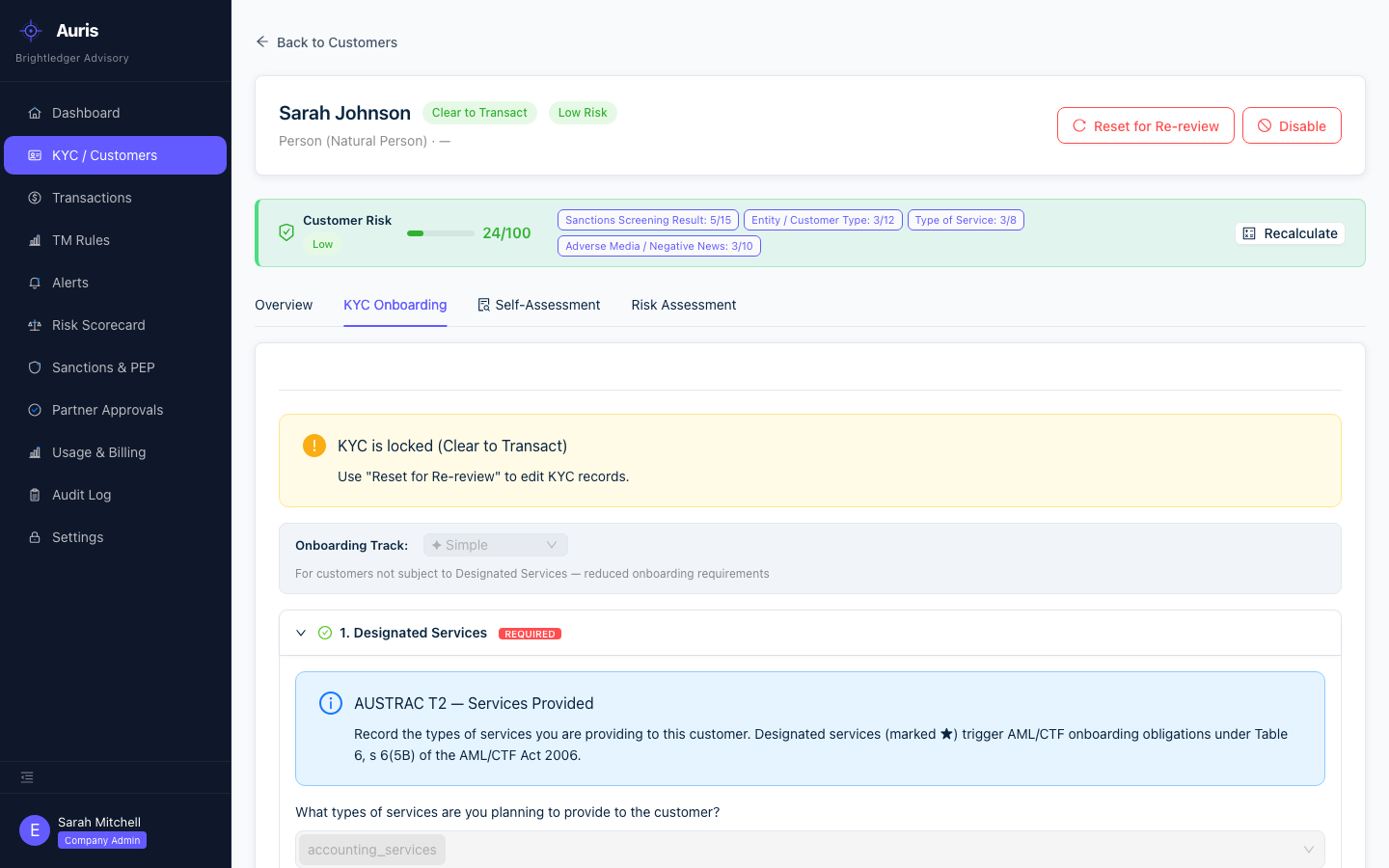This screenshot has width=1389, height=868.
Task: Click the Company Admin role badge
Action: [x=102, y=840]
